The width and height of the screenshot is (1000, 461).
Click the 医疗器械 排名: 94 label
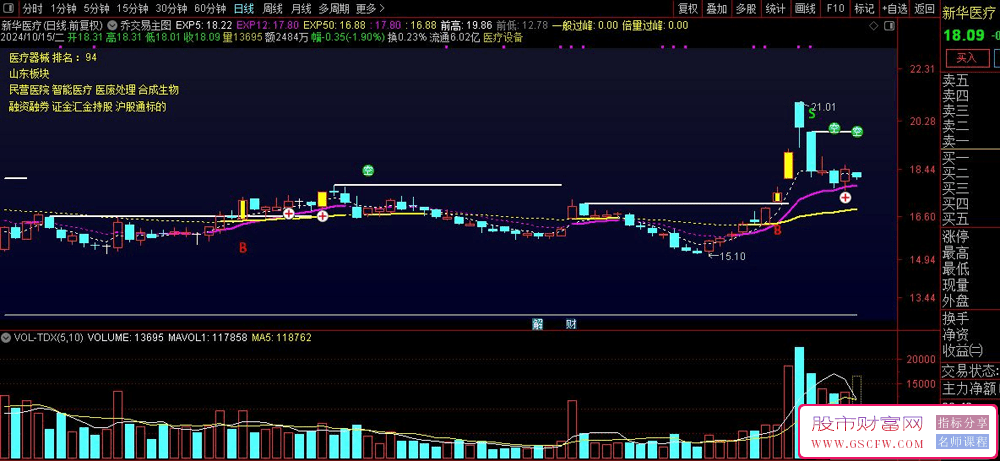[x=53, y=57]
